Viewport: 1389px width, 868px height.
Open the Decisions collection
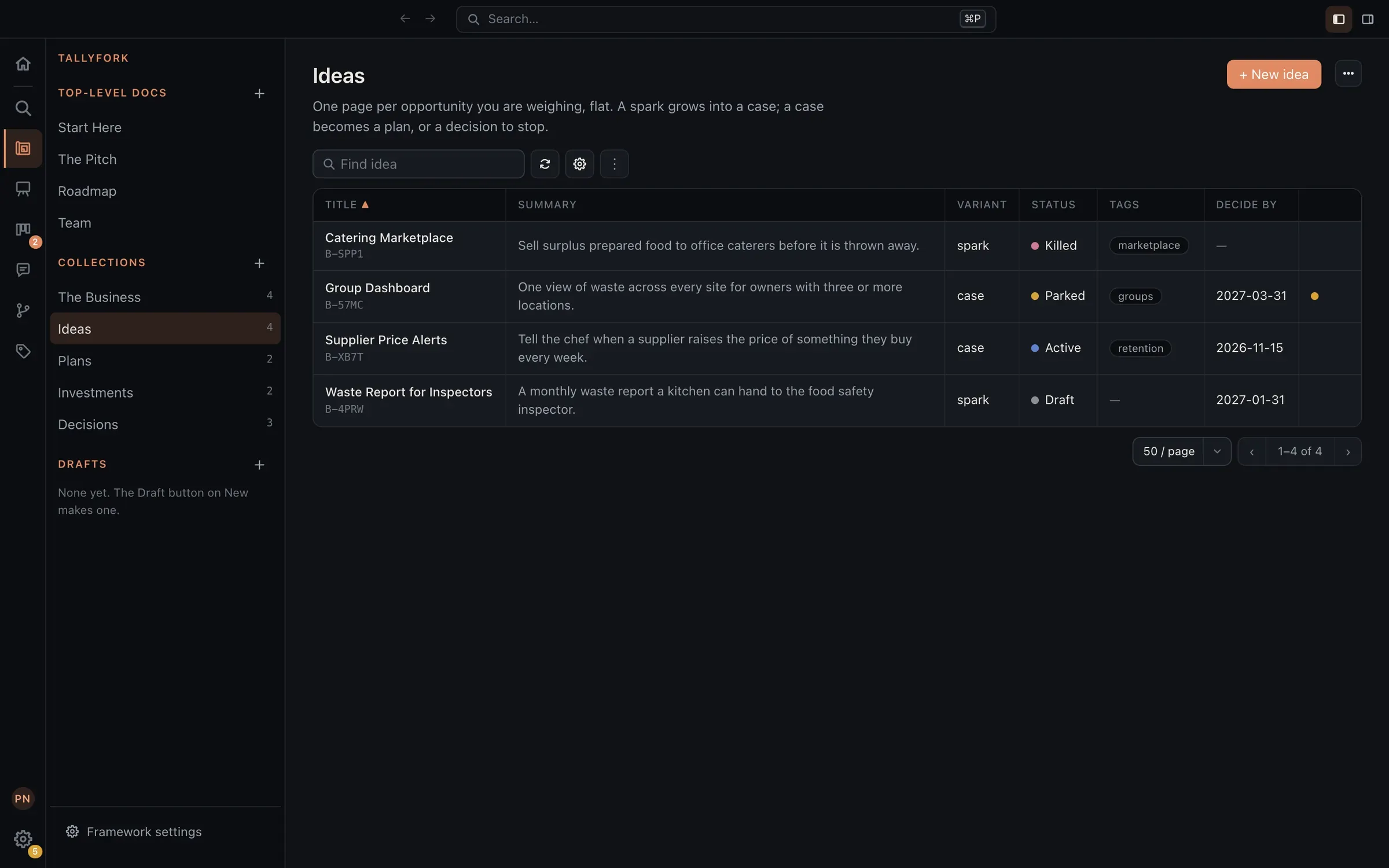coord(165,424)
